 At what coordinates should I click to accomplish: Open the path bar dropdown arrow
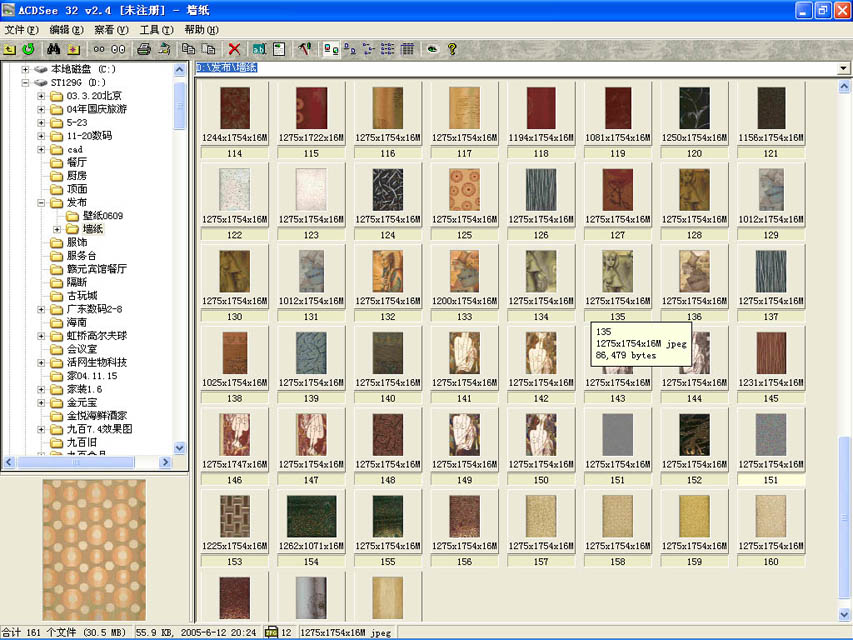pyautogui.click(x=843, y=68)
